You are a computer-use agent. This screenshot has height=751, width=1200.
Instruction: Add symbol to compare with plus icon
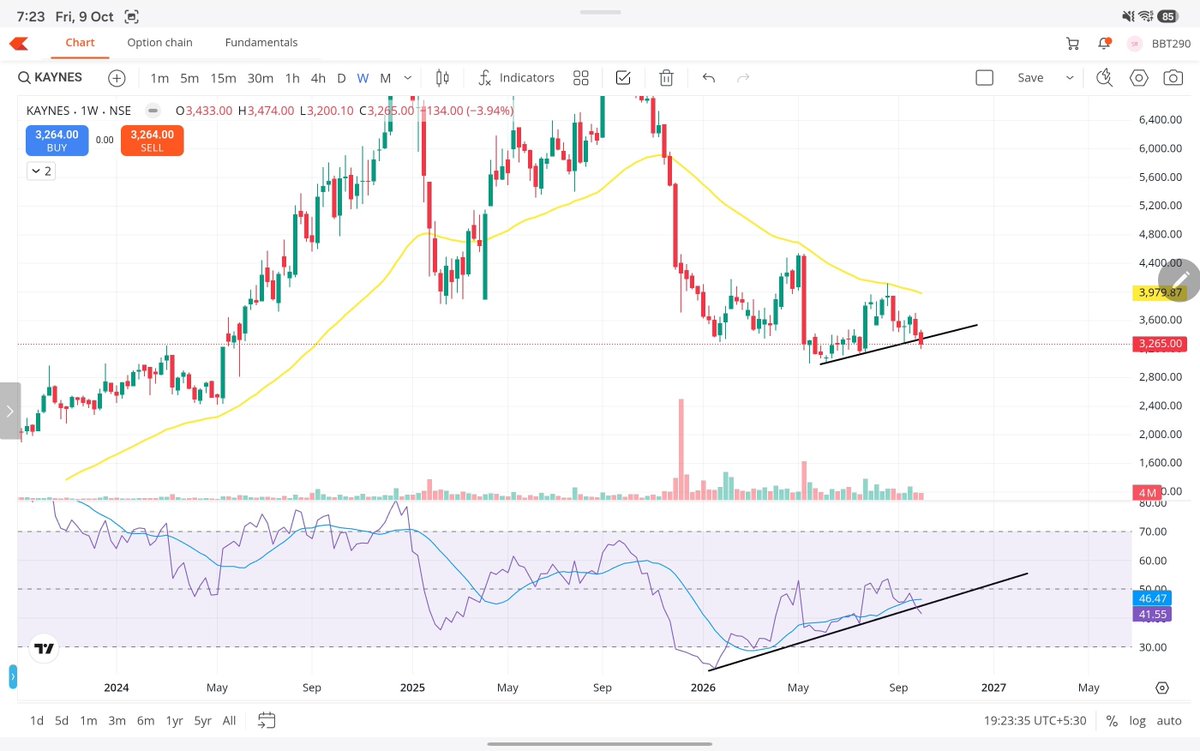(x=117, y=78)
